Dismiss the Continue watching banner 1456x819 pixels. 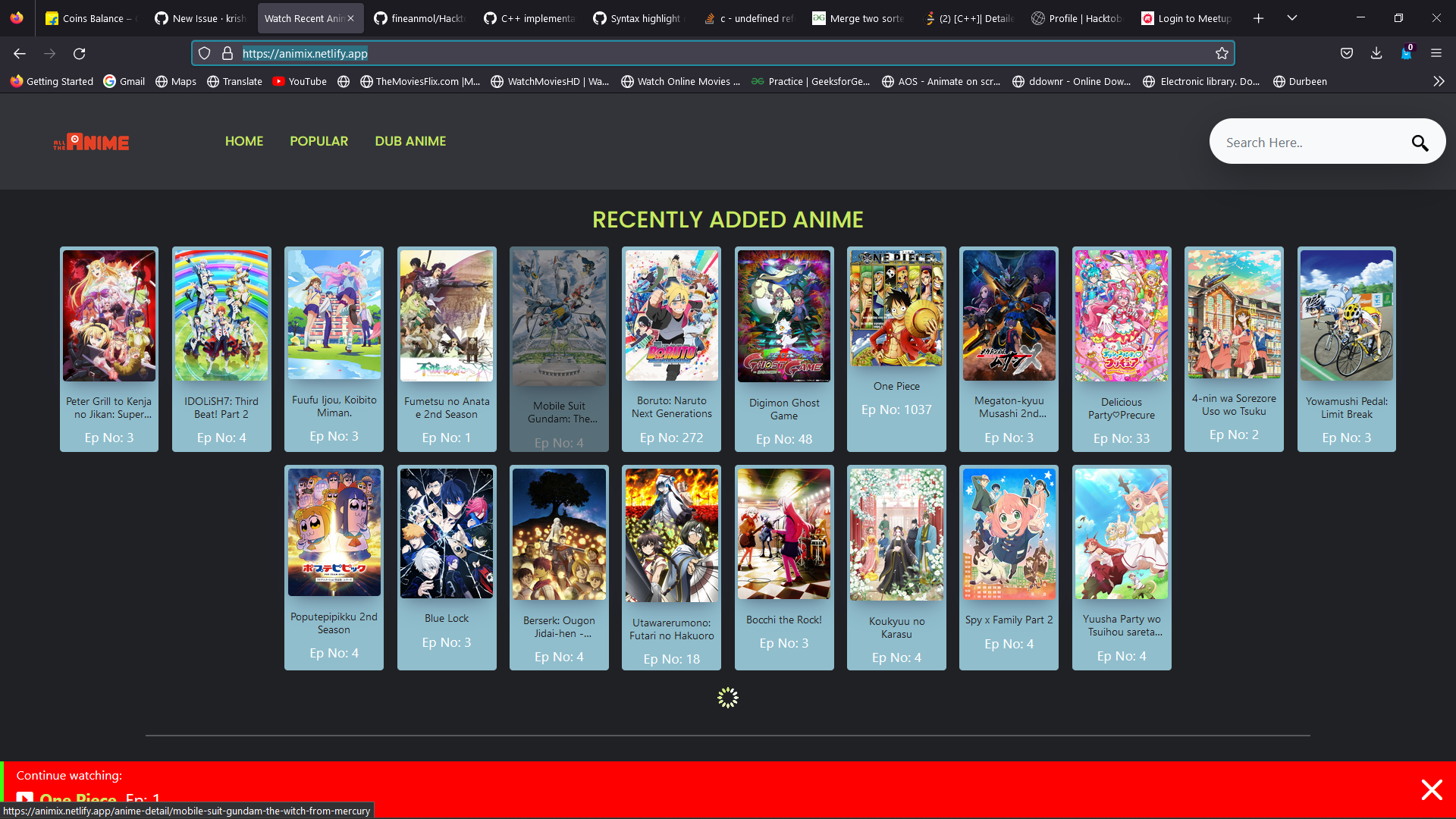(x=1432, y=789)
